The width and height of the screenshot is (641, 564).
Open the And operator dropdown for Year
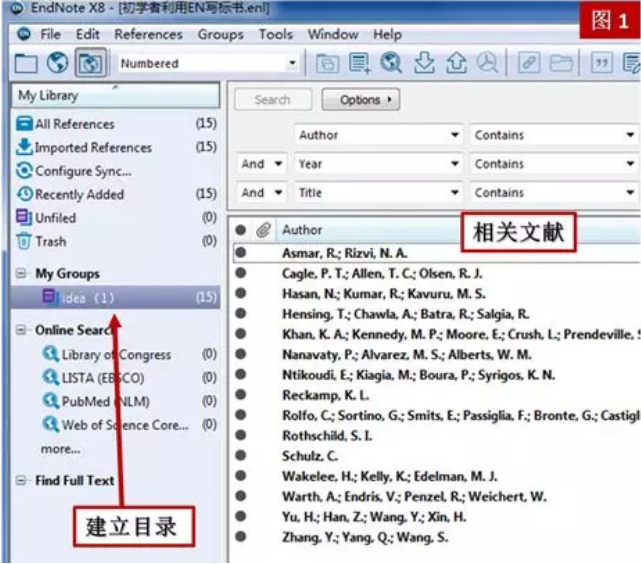[x=262, y=164]
